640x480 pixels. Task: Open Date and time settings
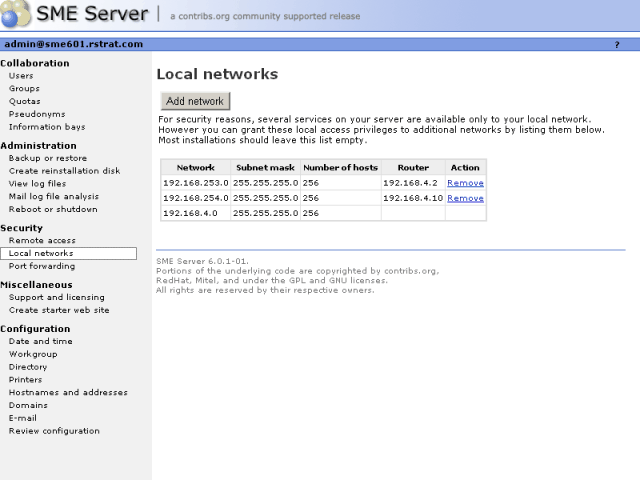click(41, 341)
